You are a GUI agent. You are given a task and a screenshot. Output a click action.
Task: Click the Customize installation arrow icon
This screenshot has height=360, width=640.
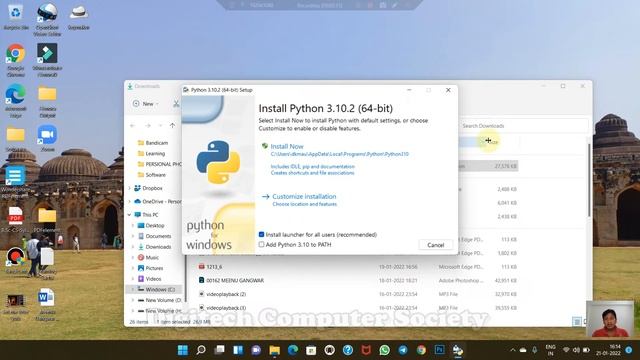pyautogui.click(x=266, y=197)
